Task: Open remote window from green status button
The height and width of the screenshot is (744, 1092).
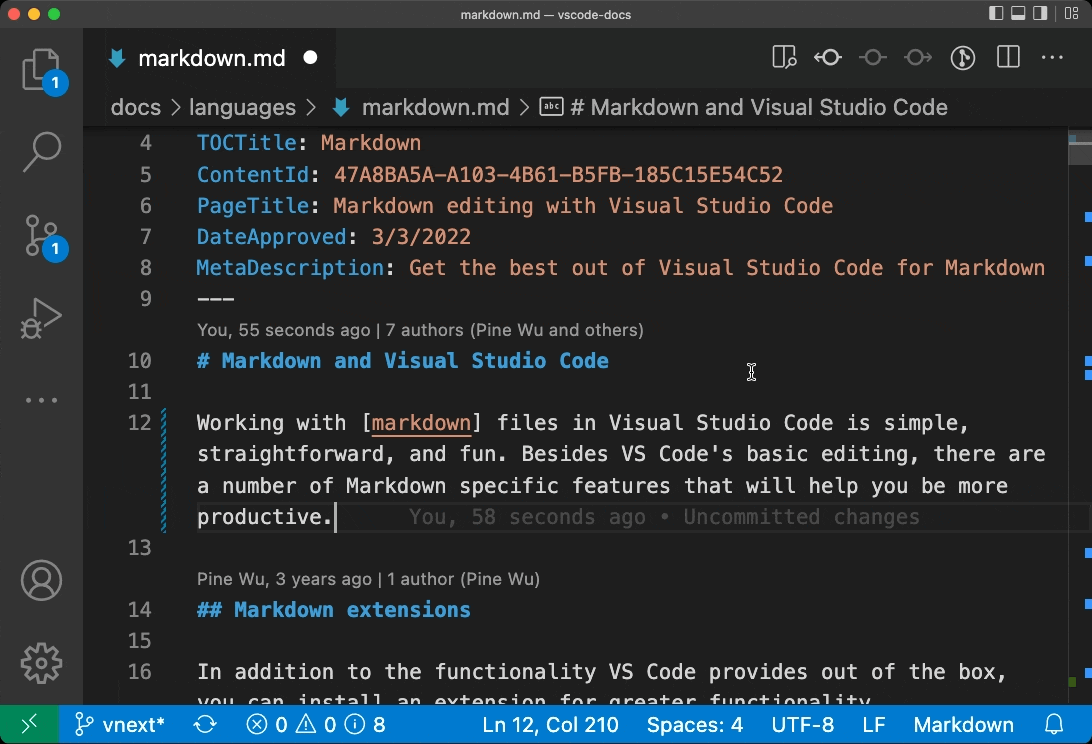Action: [29, 724]
